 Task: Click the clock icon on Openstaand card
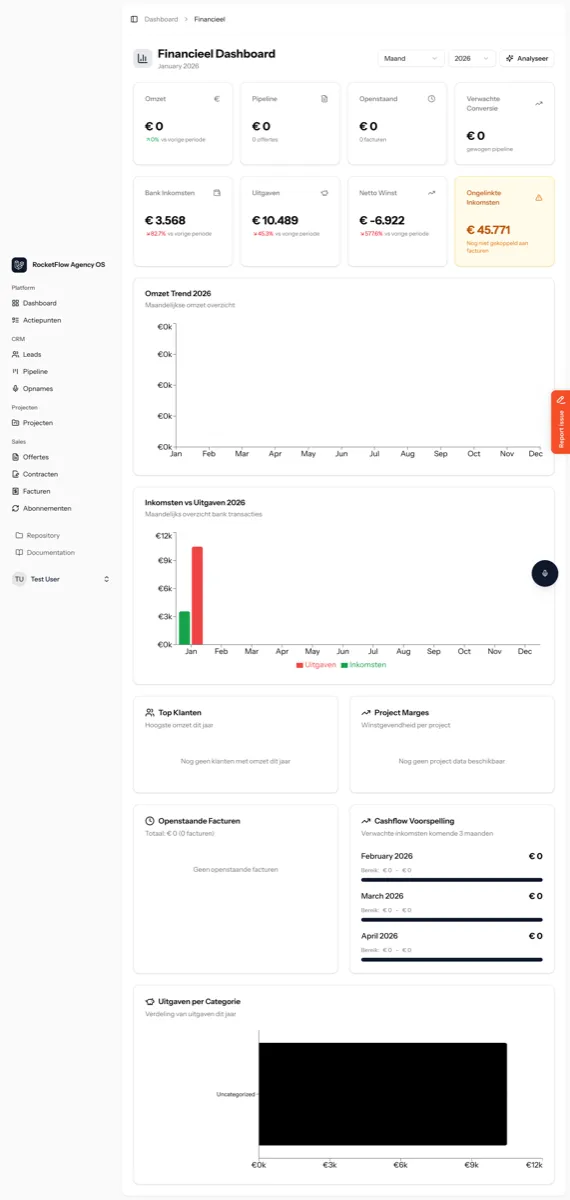click(432, 99)
